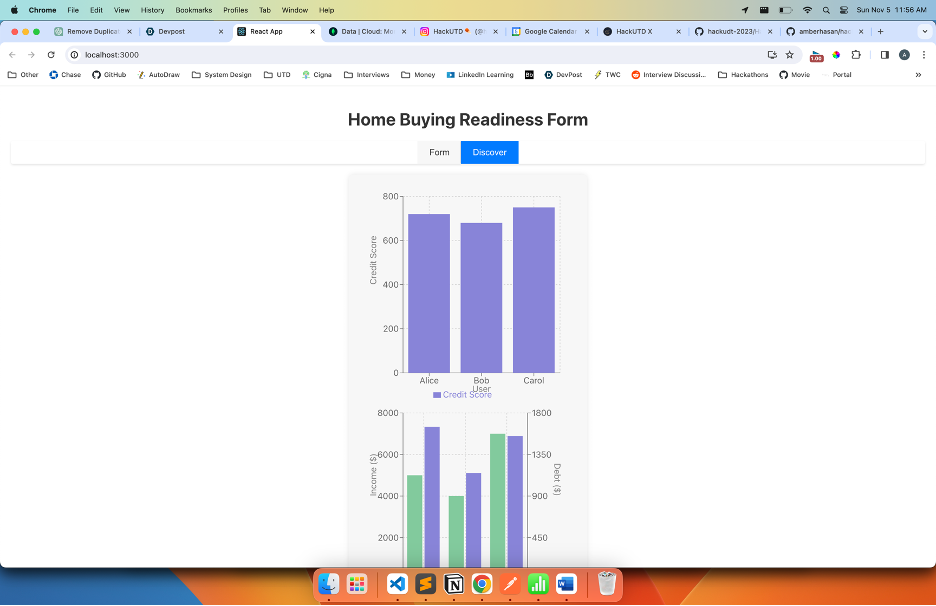Screen dimensions: 936x606
Task: Open the Interview Discussi... Reddit bookmark
Action: (669, 75)
